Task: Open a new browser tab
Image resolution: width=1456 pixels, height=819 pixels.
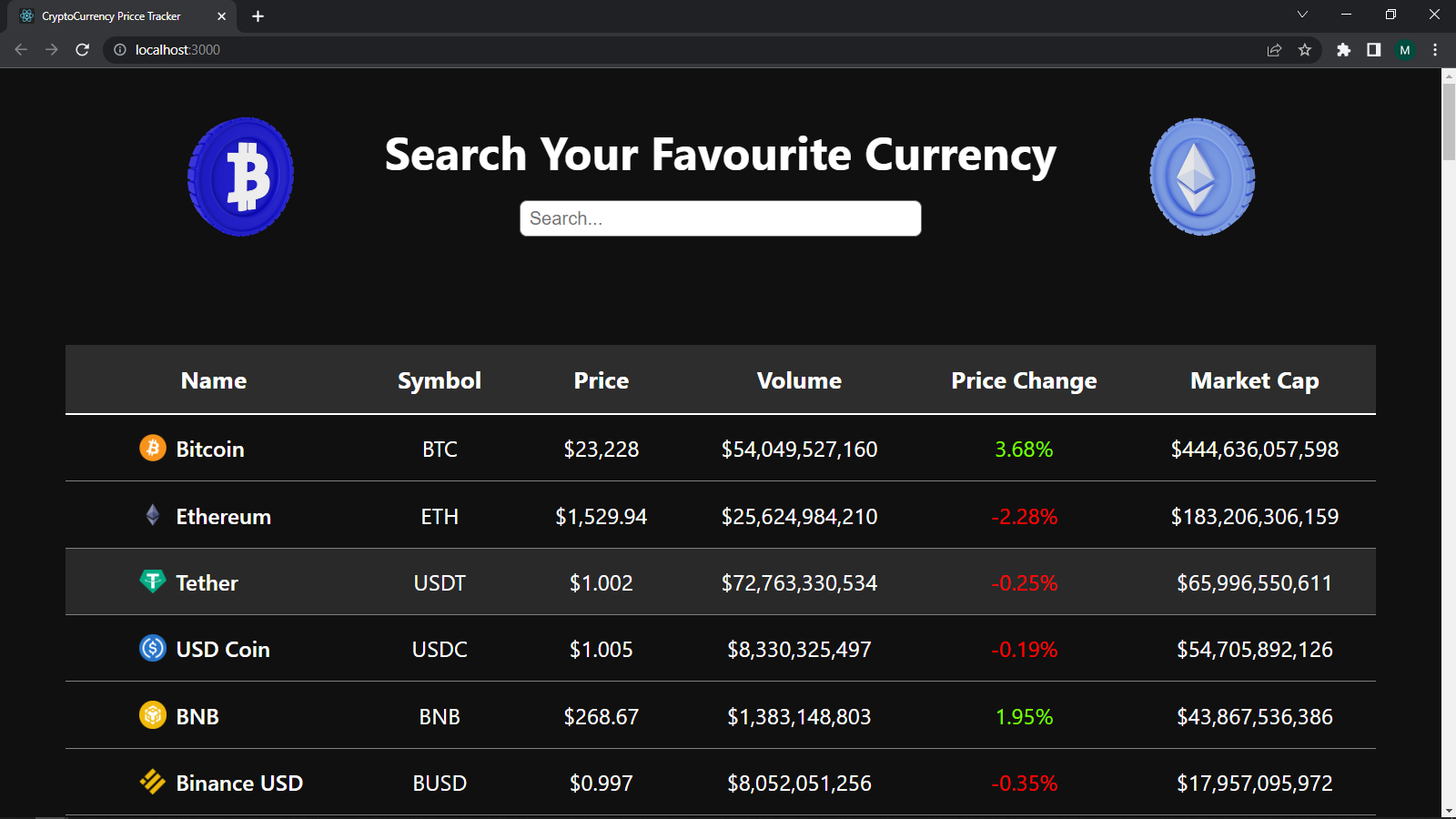Action: point(258,16)
